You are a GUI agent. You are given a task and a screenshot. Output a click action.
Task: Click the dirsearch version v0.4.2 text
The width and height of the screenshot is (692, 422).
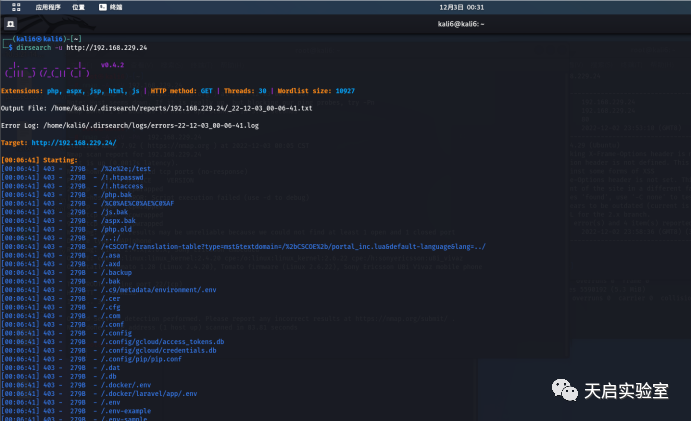[113, 65]
